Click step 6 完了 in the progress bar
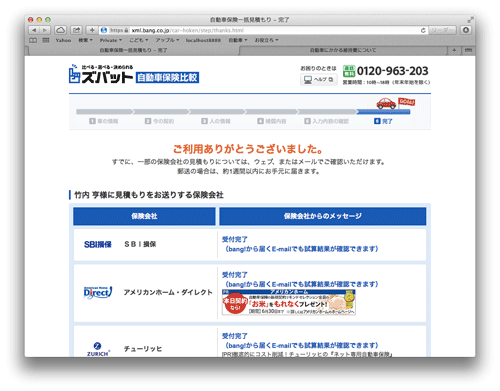This screenshot has width=500, height=391. 383,121
